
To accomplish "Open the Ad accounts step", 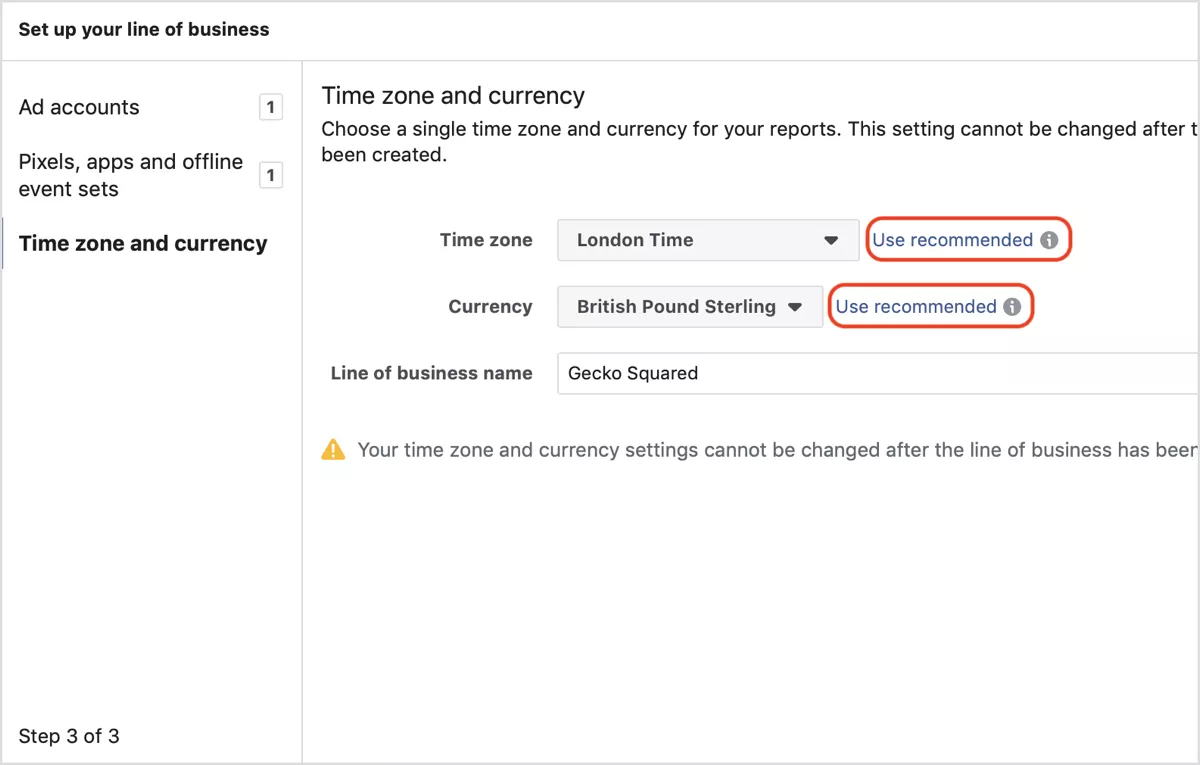I will 79,107.
